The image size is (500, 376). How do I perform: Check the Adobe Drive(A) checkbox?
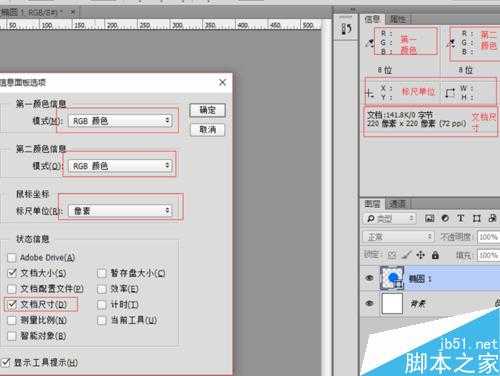pos(12,257)
